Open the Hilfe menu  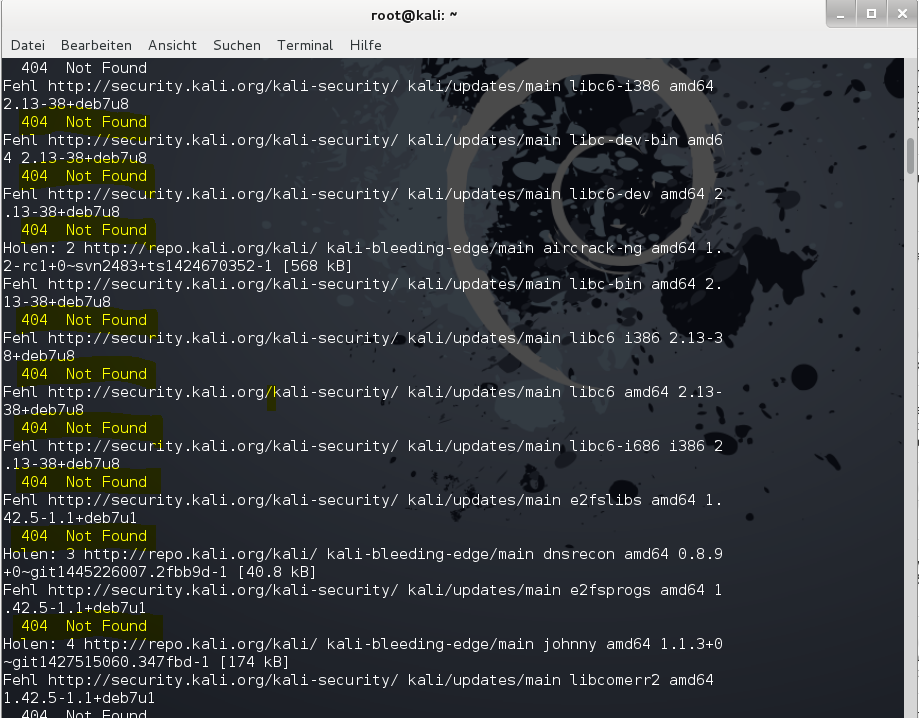(x=366, y=45)
